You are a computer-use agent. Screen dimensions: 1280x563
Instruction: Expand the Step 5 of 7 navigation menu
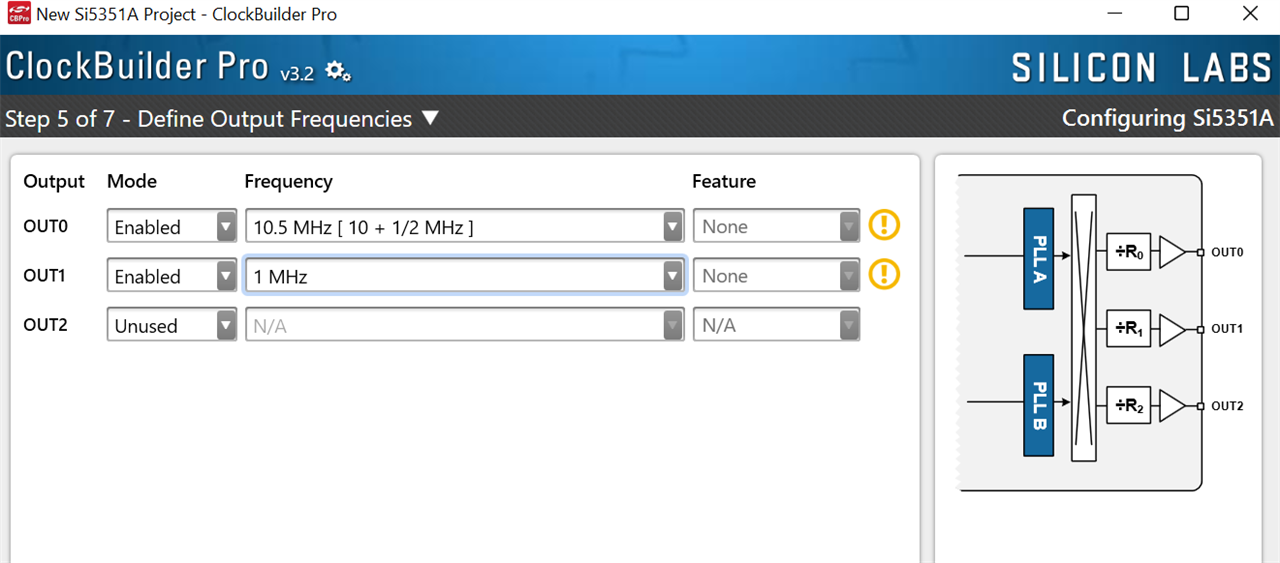click(x=430, y=118)
